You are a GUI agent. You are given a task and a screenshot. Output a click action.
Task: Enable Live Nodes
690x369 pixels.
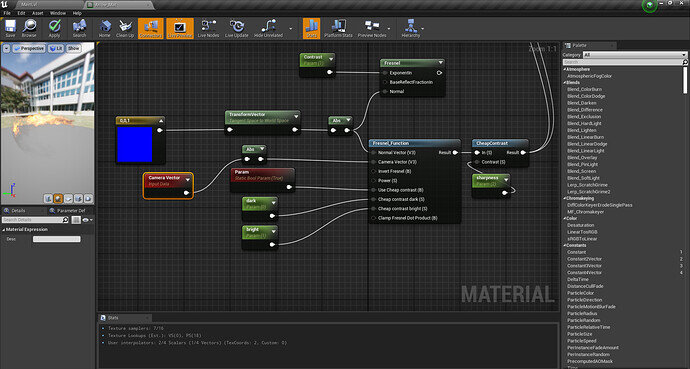208,29
